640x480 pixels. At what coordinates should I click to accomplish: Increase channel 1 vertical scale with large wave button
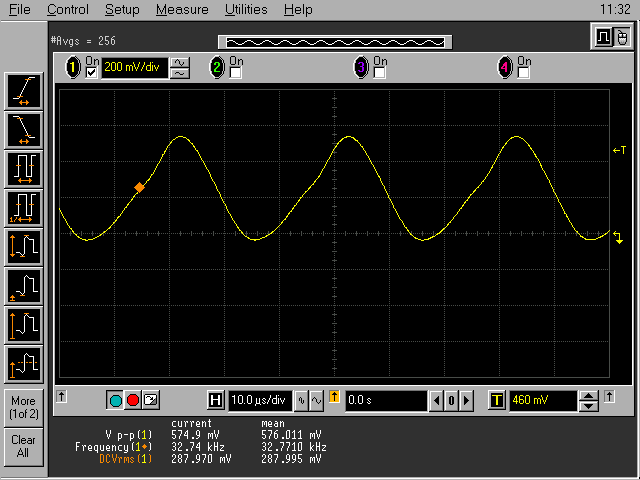point(180,63)
